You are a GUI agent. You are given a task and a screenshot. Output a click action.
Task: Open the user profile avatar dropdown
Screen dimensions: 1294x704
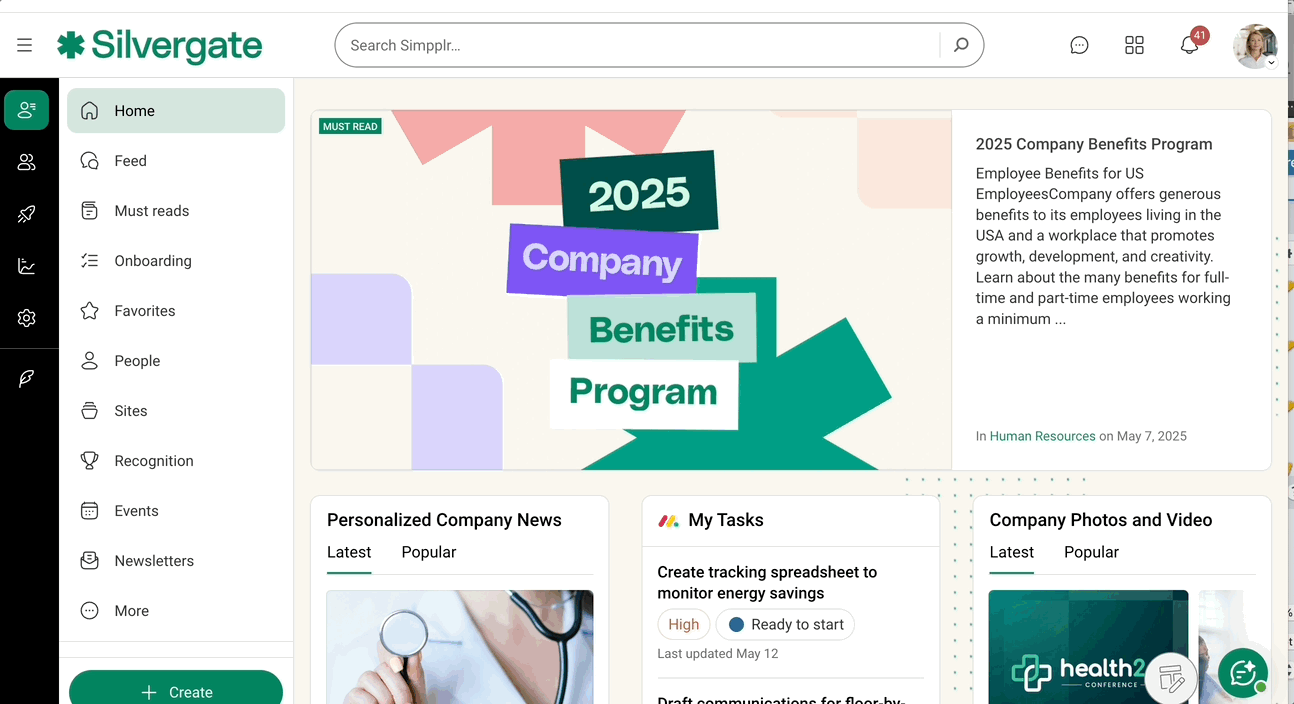click(x=1255, y=46)
